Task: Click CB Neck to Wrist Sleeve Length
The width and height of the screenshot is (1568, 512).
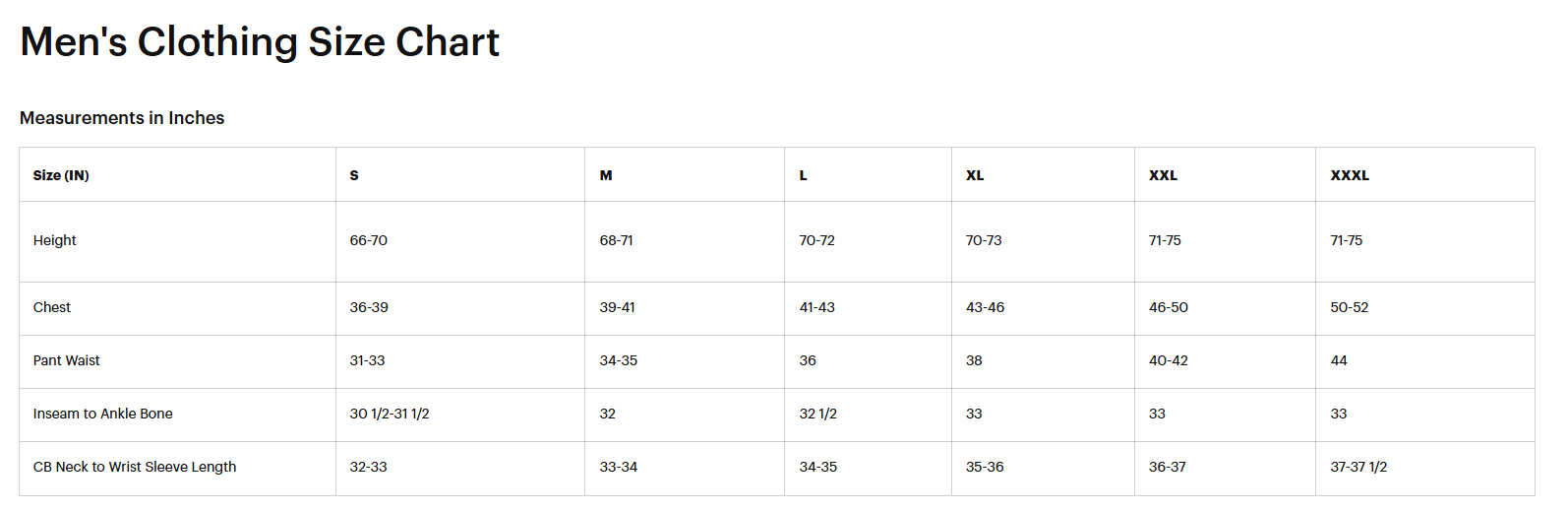Action: click(x=135, y=467)
